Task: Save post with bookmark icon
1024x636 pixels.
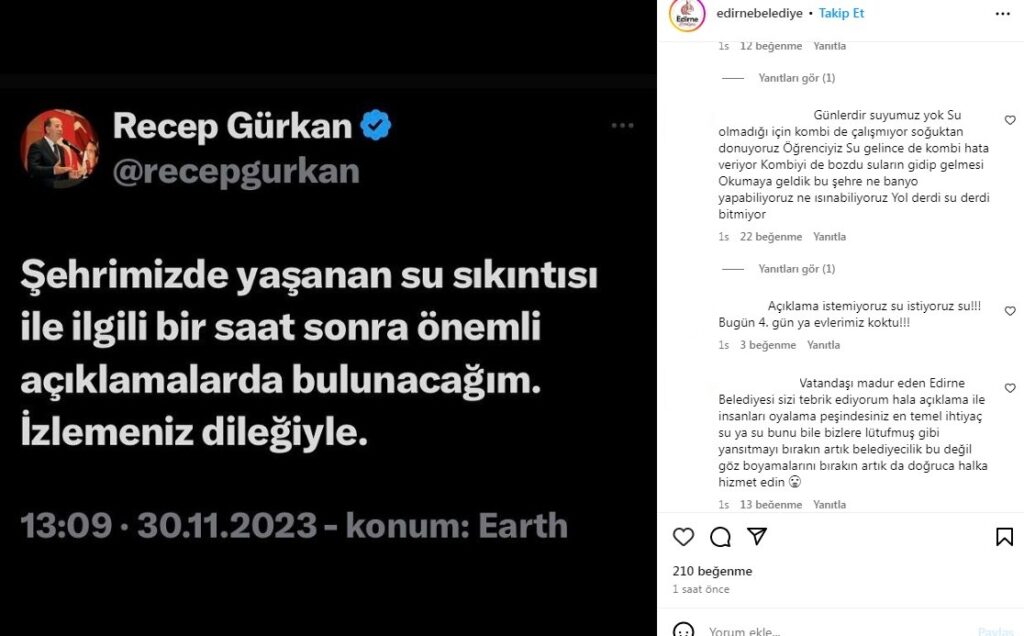Action: click(1004, 537)
